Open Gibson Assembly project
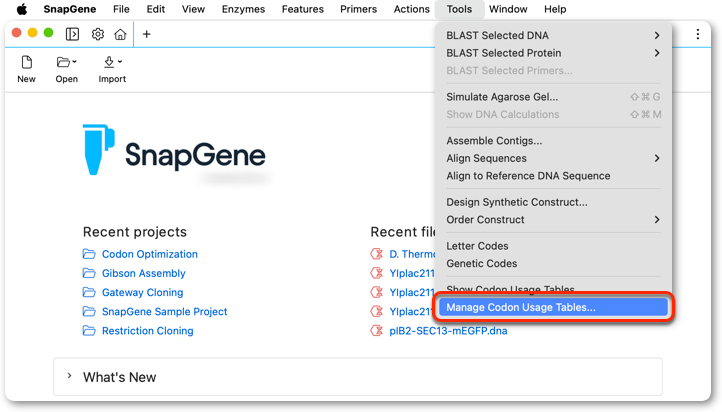This screenshot has width=722, height=412. pos(144,273)
